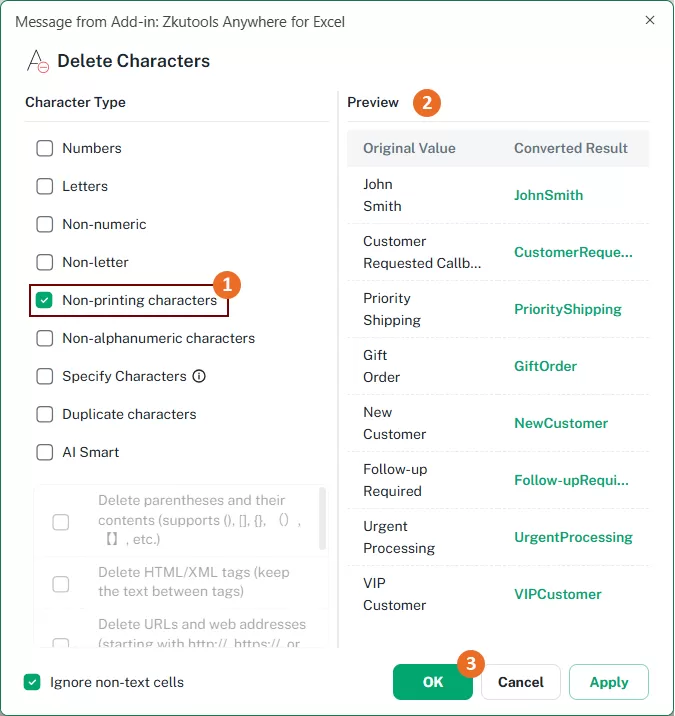Click the John Smith original value
This screenshot has width=675, height=716.
pyautogui.click(x=382, y=195)
